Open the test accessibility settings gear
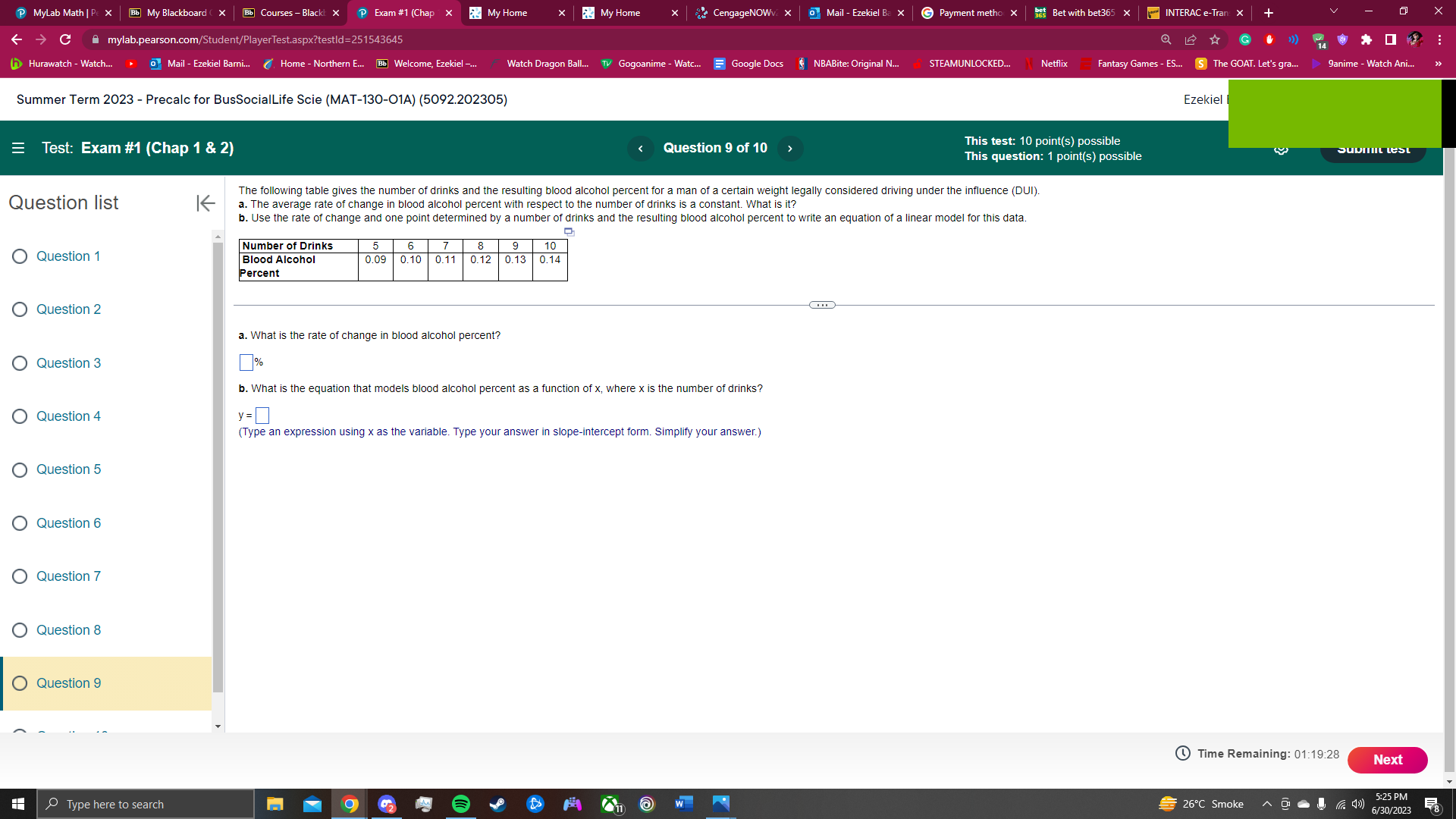The image size is (1456, 819). (x=1281, y=149)
